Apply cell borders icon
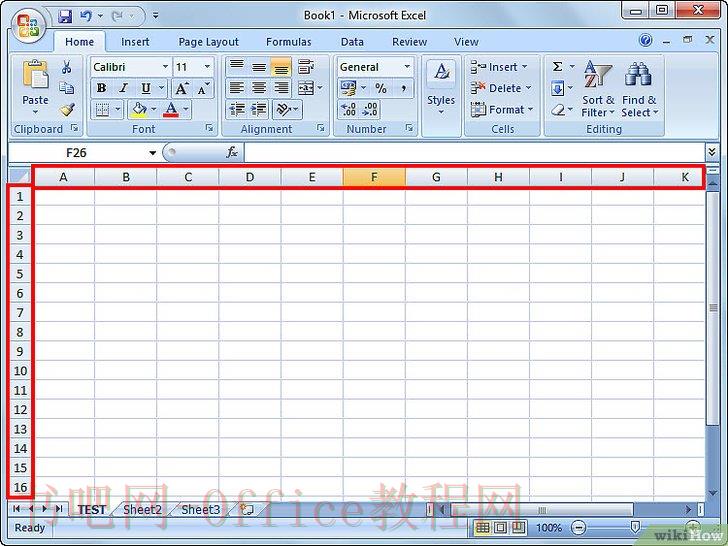This screenshot has height=546, width=728. (x=102, y=110)
